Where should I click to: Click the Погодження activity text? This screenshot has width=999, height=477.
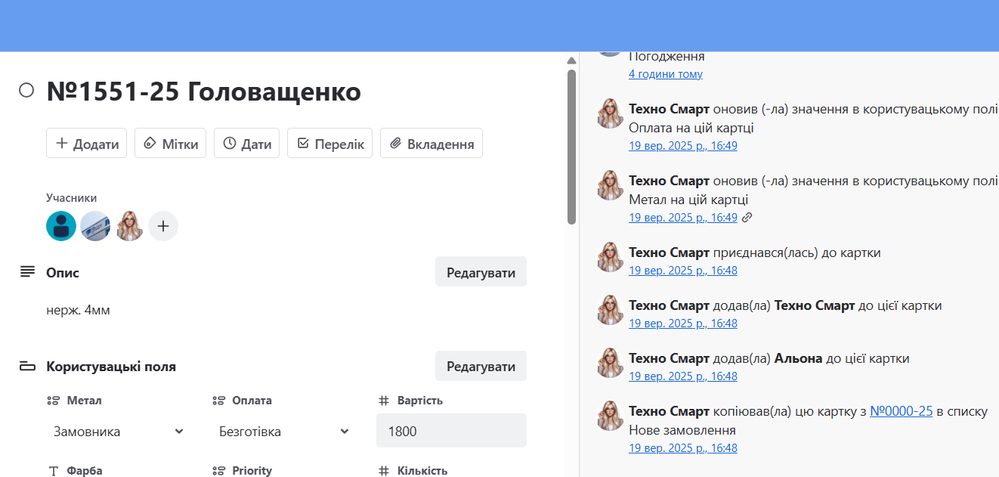pyautogui.click(x=666, y=57)
